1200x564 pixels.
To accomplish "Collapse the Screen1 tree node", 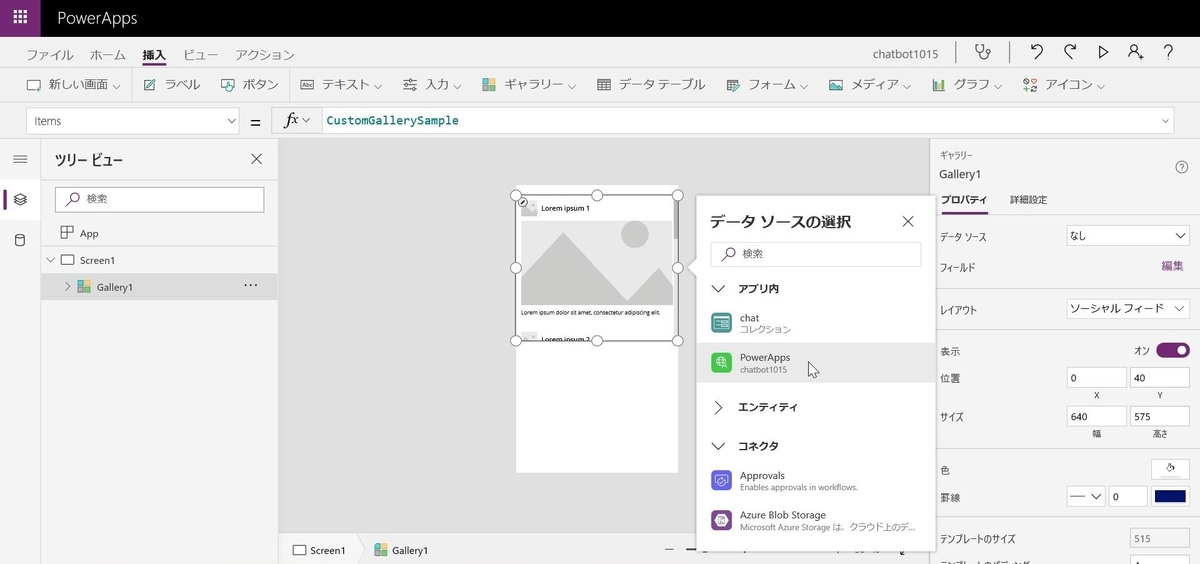I will pos(51,260).
